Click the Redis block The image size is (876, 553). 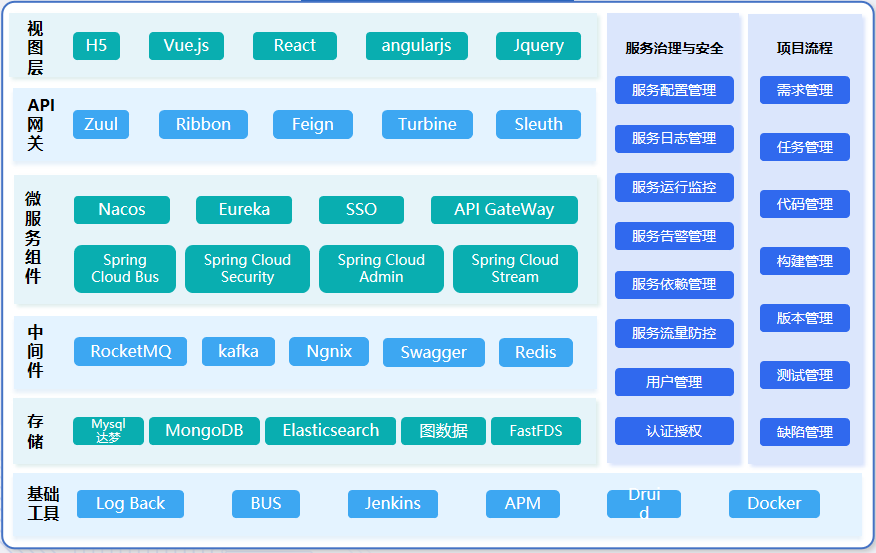pyautogui.click(x=536, y=352)
